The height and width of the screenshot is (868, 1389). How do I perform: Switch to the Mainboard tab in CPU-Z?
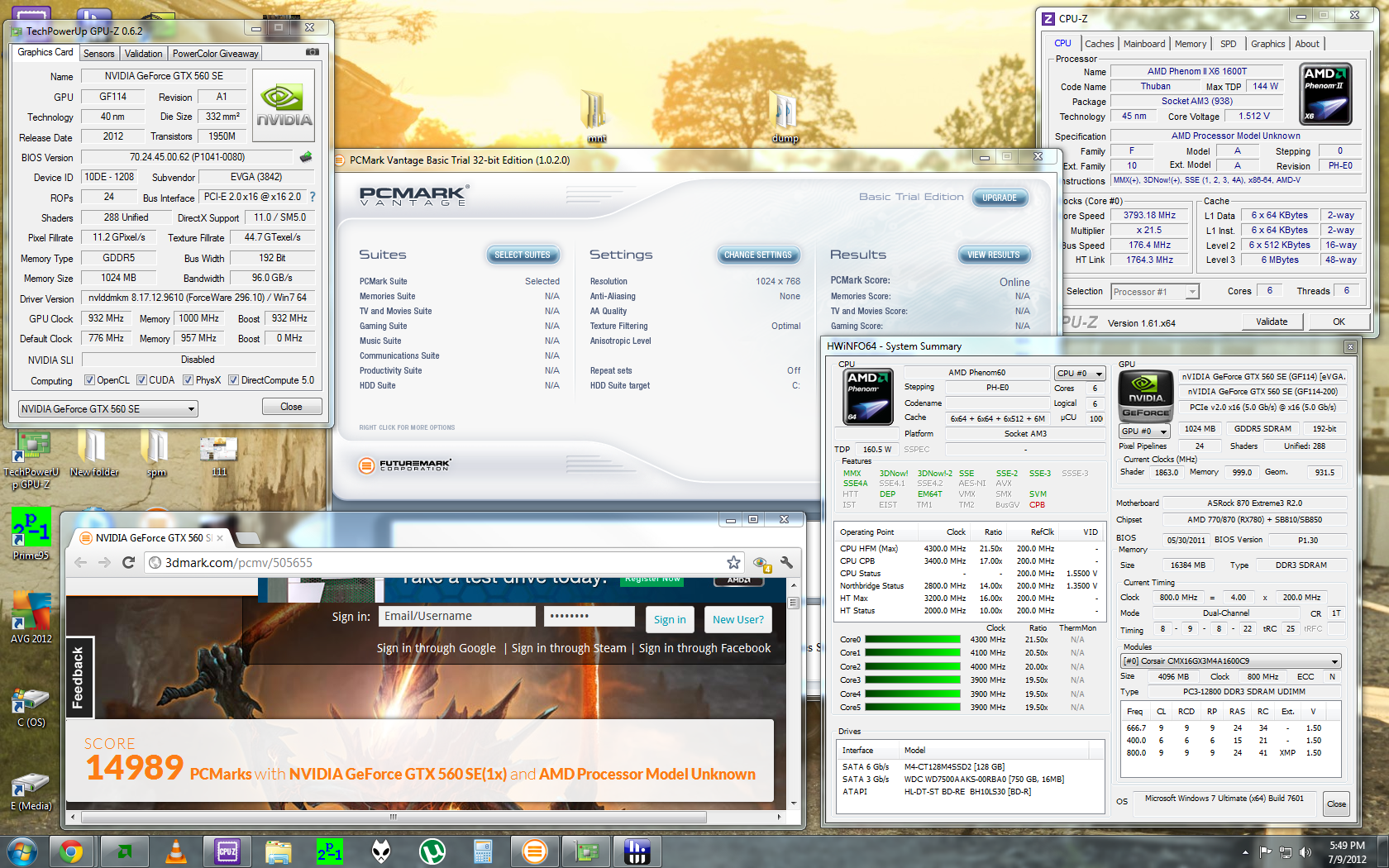(x=1144, y=44)
